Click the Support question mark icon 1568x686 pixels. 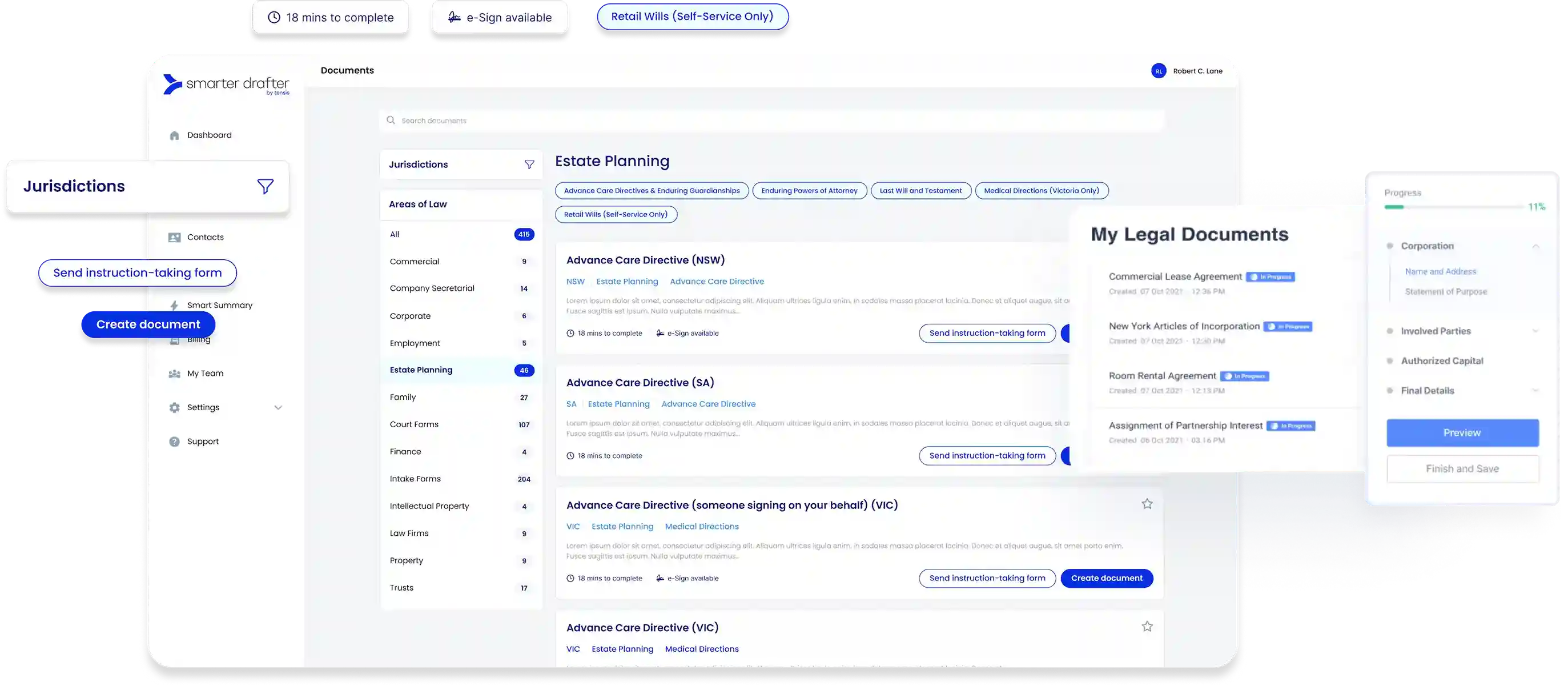174,442
